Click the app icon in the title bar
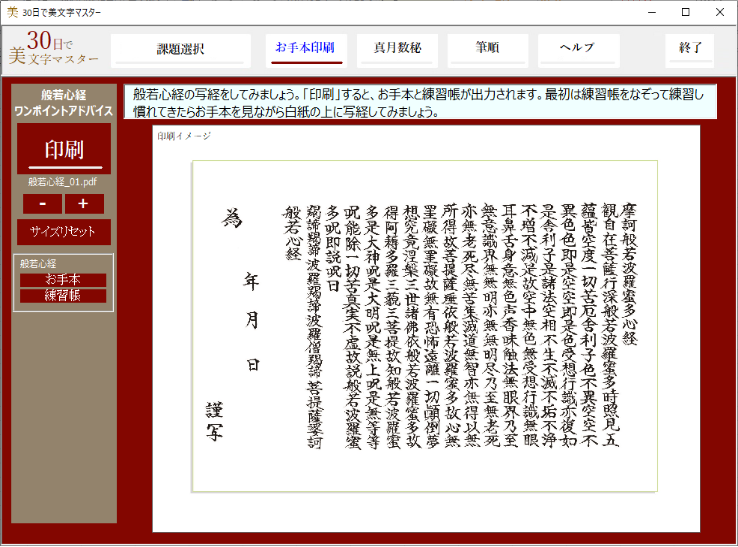This screenshot has width=738, height=547. point(11,12)
